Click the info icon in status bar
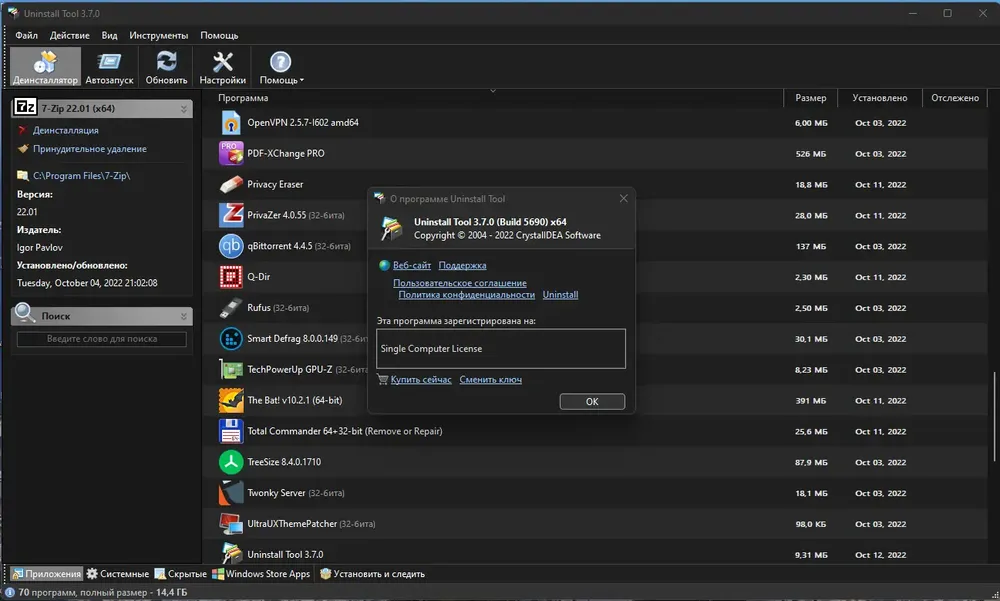 pos(10,592)
